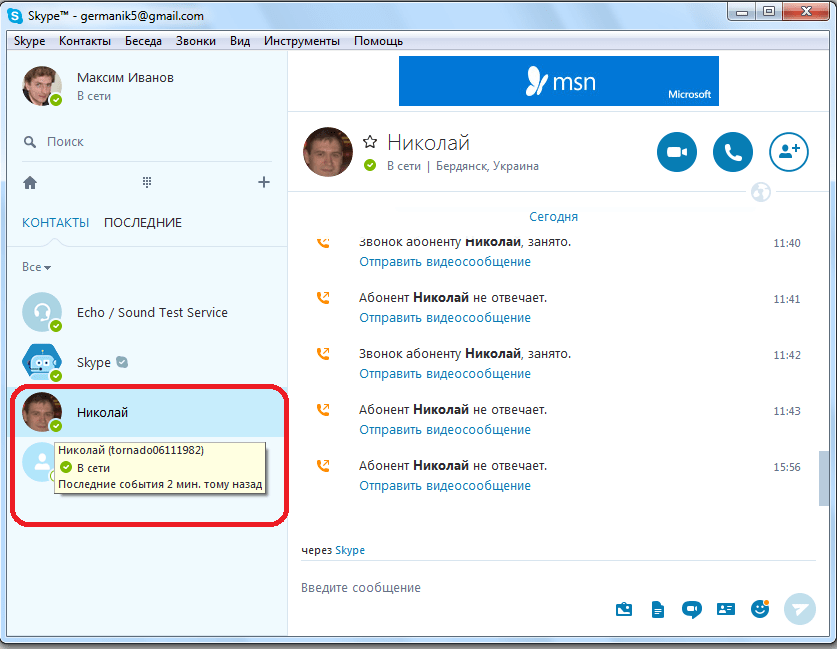Select Echo / Sound Test Service contact
The image size is (837, 649).
tap(152, 313)
